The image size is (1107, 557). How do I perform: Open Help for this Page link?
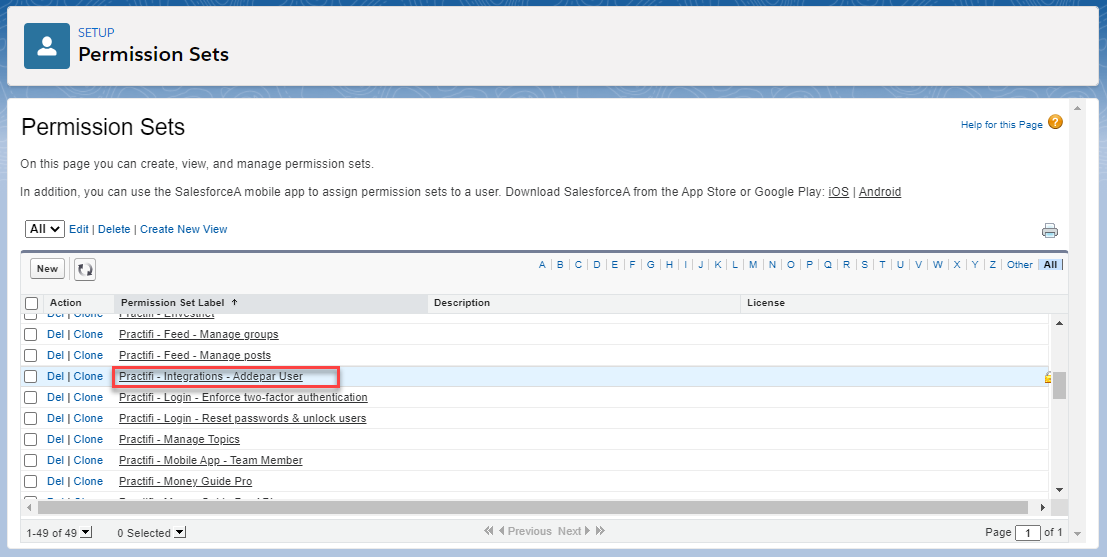(x=1001, y=125)
